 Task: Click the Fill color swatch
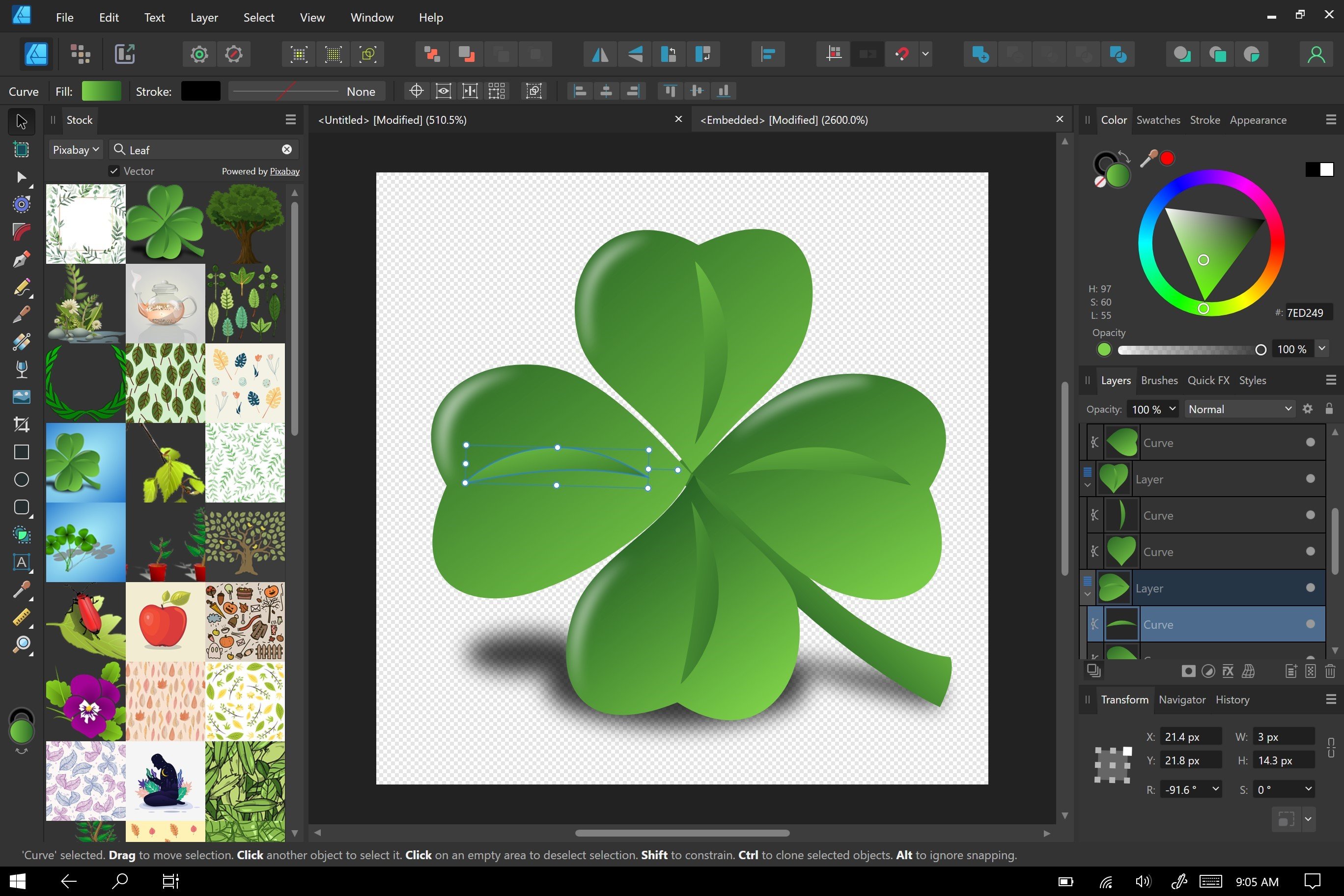coord(101,91)
